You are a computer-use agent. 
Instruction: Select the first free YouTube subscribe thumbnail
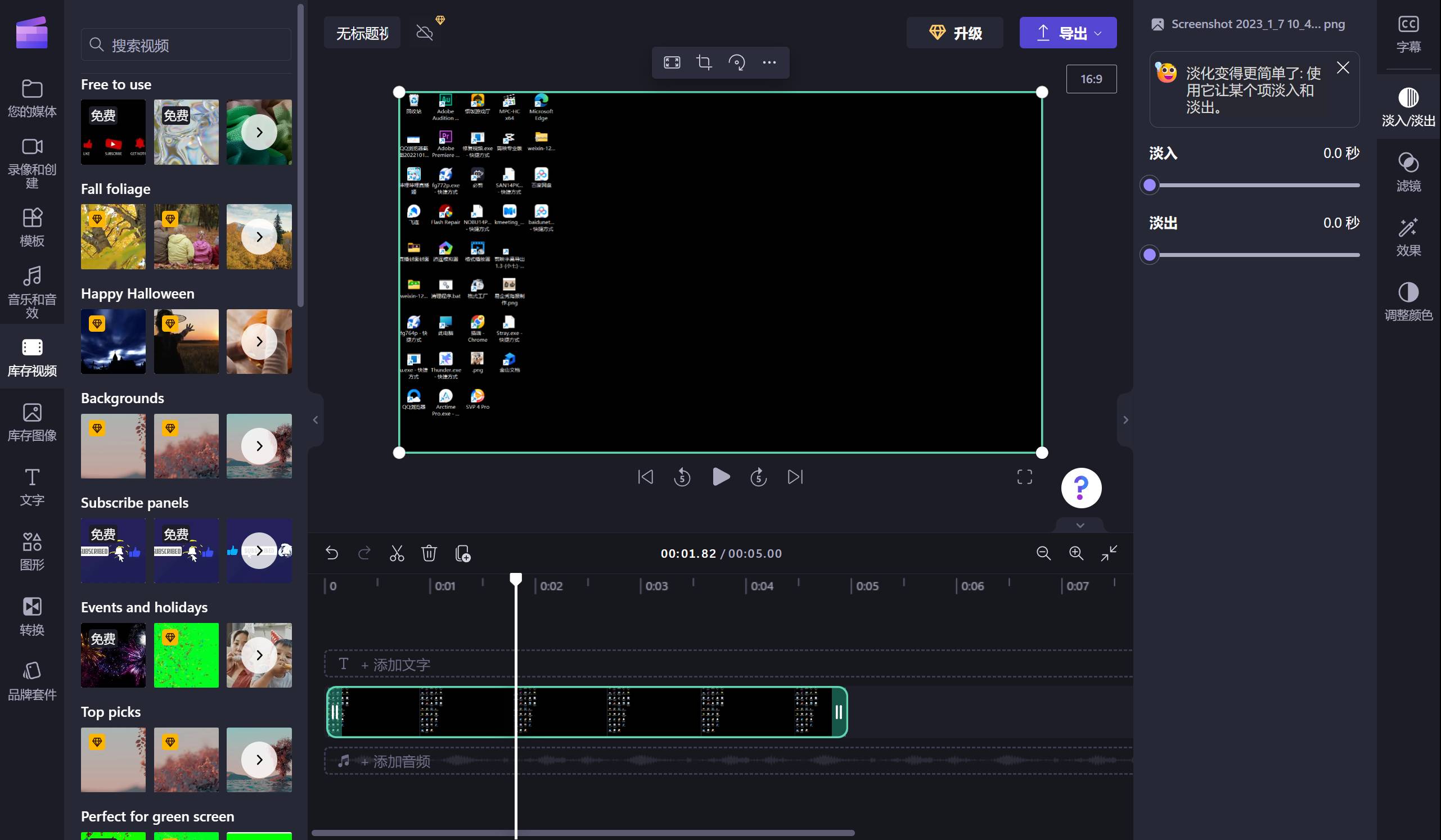click(113, 132)
